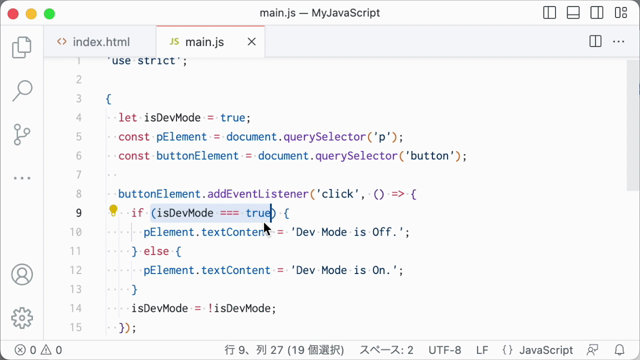The height and width of the screenshot is (360, 640).
Task: Split the editor to the right
Action: point(595,41)
